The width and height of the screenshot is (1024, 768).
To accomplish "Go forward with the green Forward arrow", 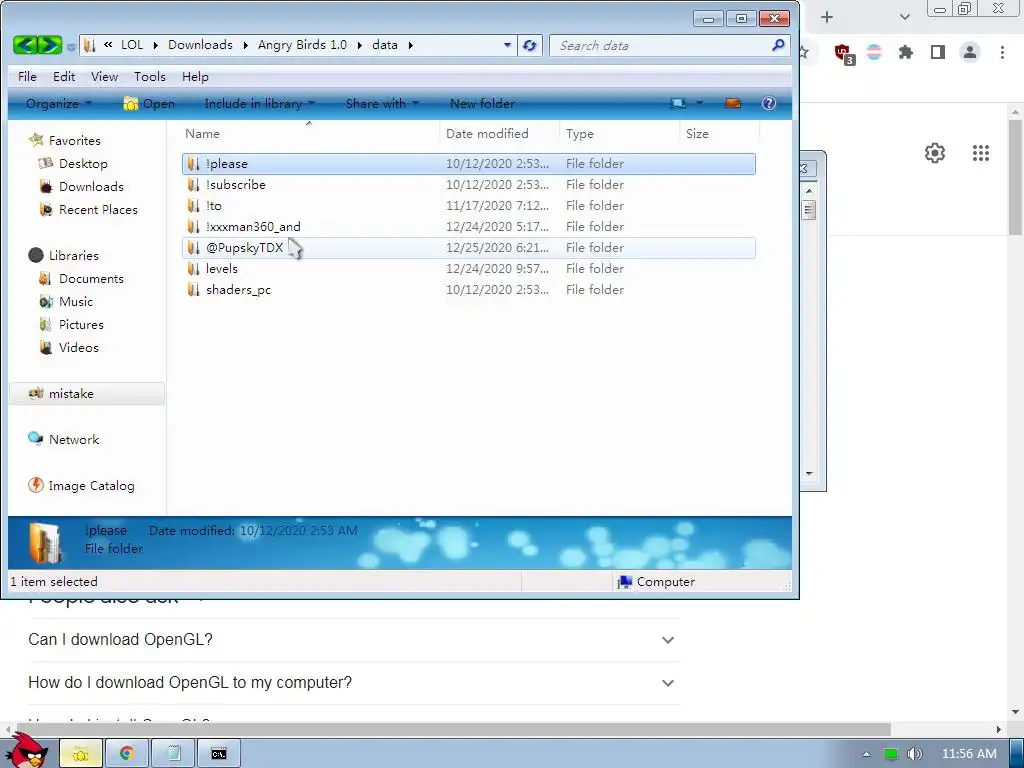I will (x=50, y=45).
